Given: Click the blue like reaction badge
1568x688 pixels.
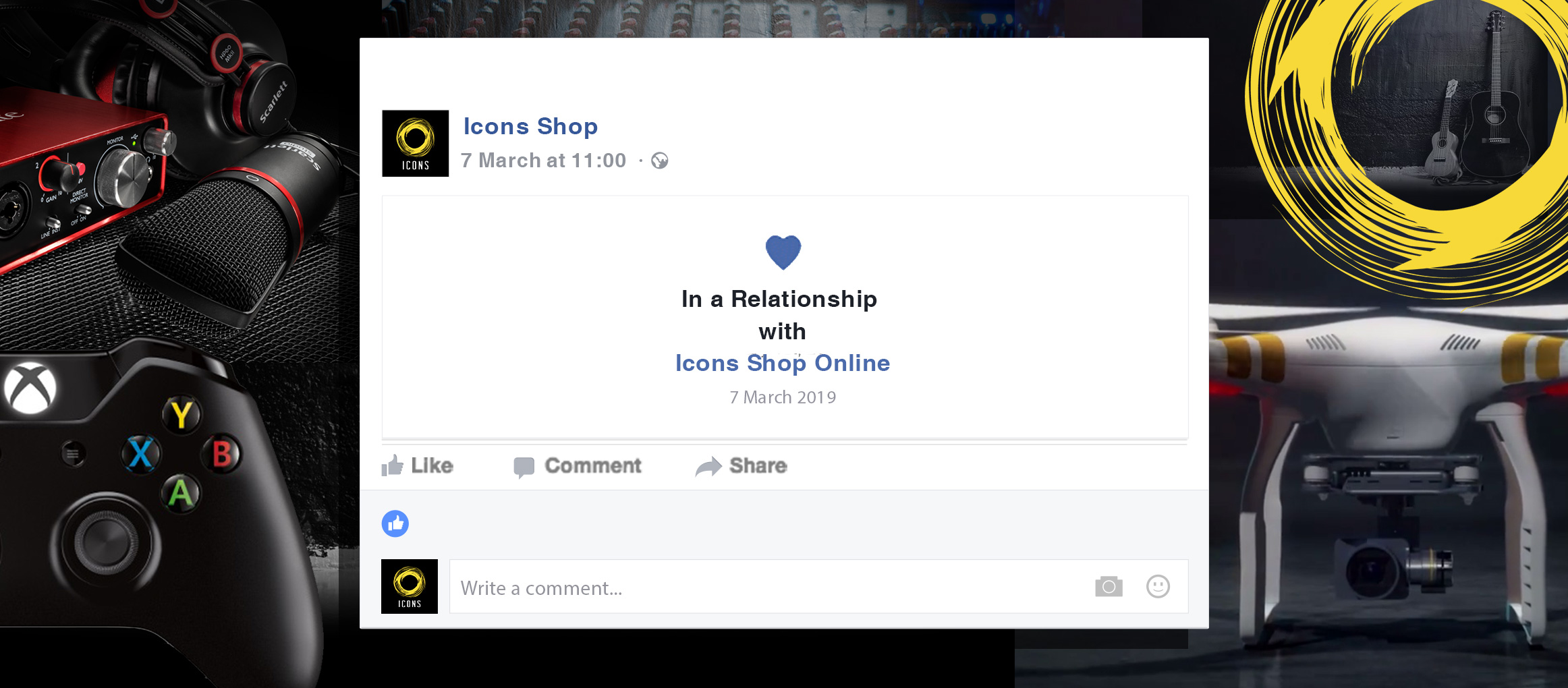Looking at the screenshot, I should click(395, 523).
